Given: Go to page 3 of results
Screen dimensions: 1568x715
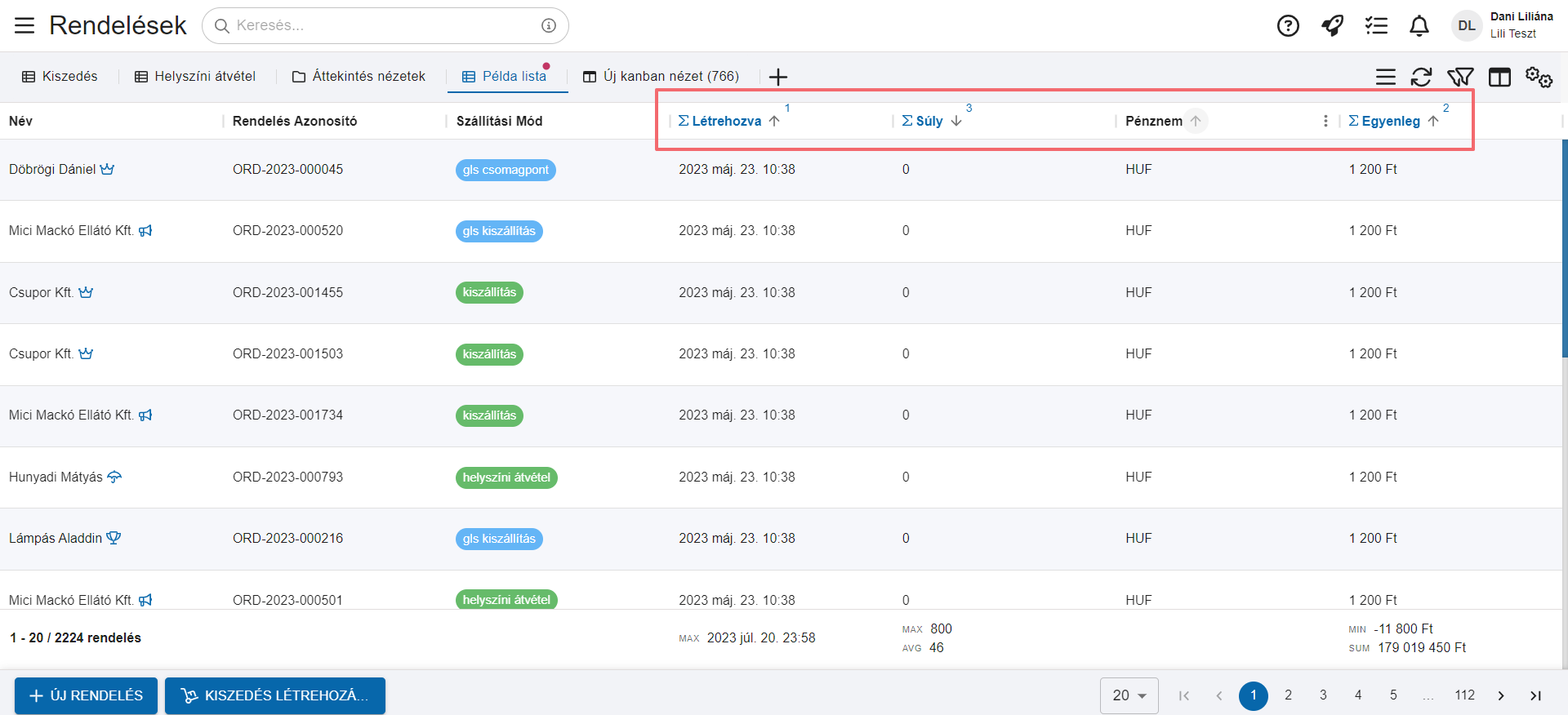Looking at the screenshot, I should (x=1323, y=695).
